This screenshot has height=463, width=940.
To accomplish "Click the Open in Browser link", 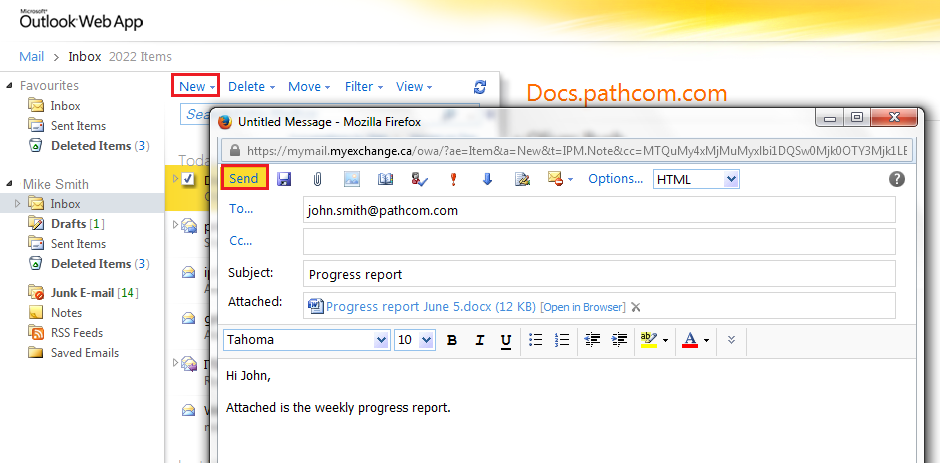I will click(582, 307).
